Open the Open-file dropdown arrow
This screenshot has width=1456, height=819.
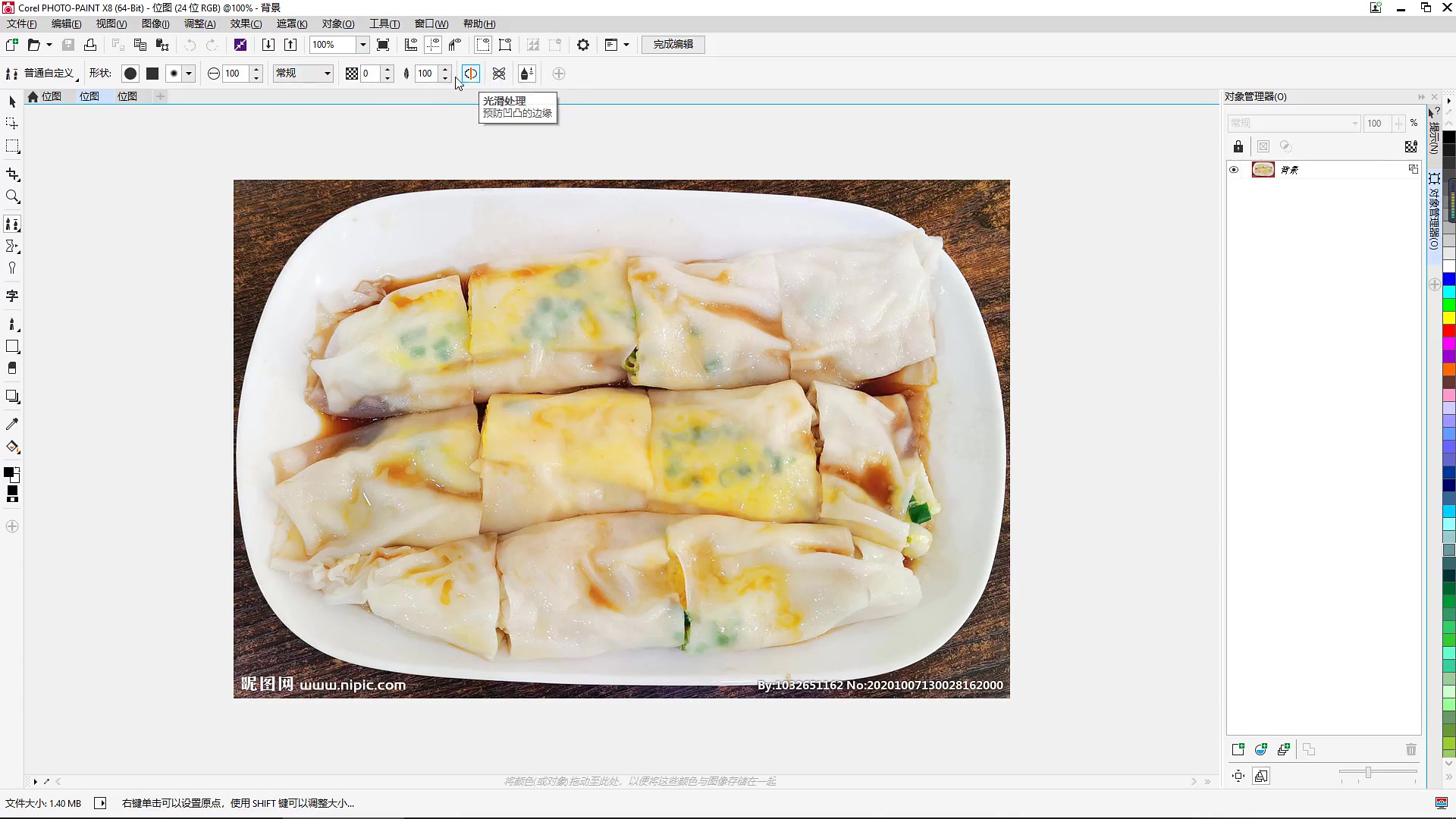(x=49, y=45)
